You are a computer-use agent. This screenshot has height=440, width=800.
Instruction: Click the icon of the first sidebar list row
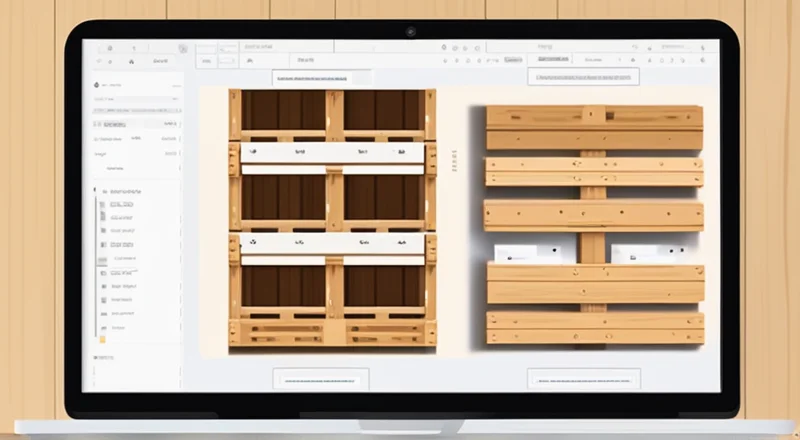[101, 203]
